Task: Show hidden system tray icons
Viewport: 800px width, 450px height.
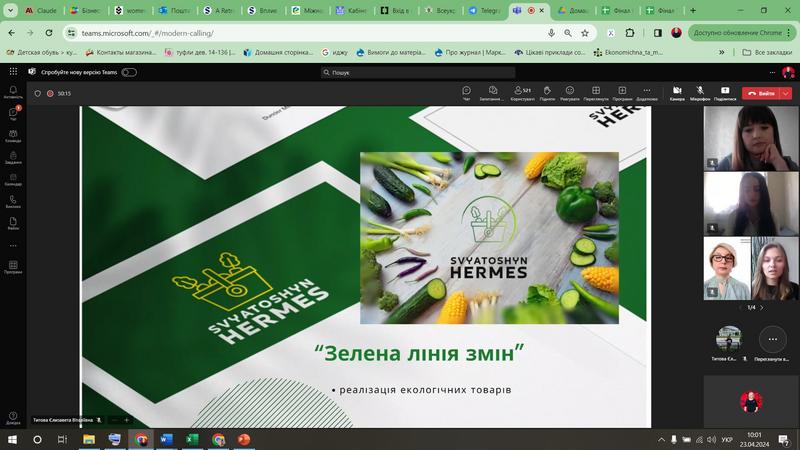Action: (661, 439)
